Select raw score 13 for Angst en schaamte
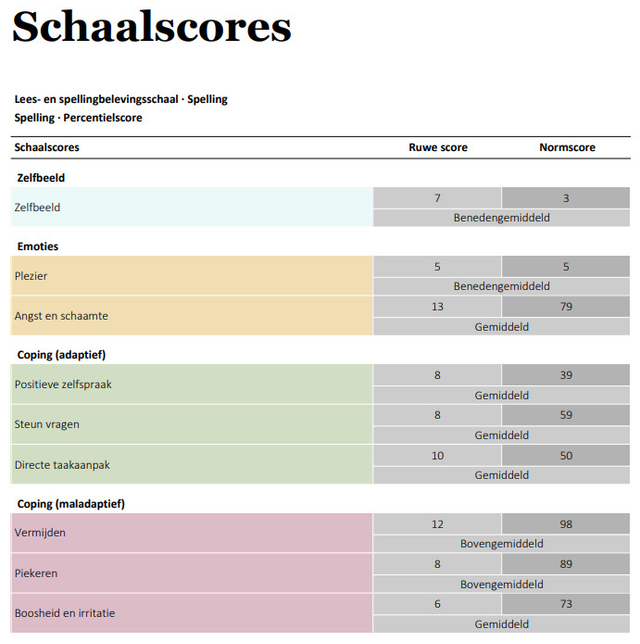 (437, 306)
